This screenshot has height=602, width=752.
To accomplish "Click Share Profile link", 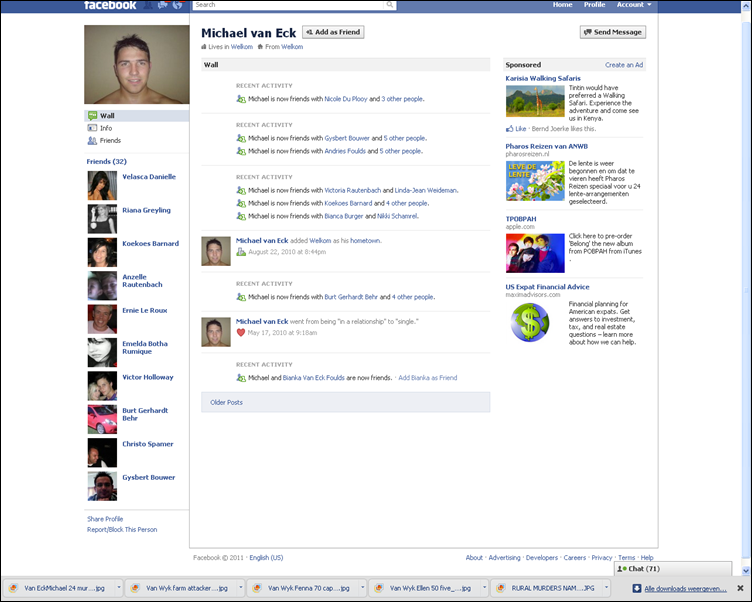I will click(105, 519).
